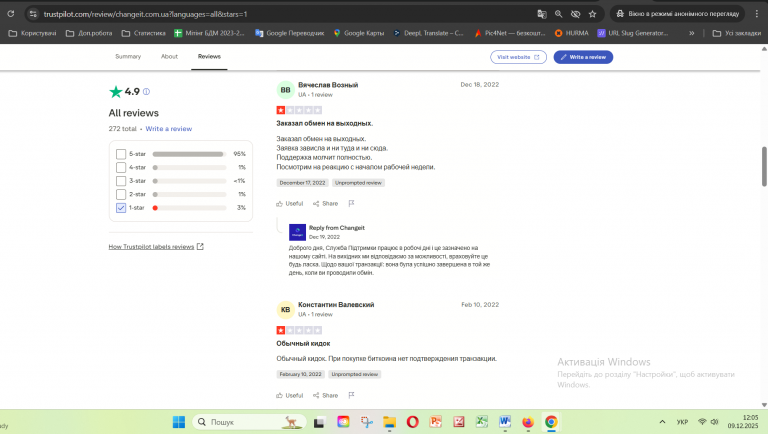
Task: Check the 3-star filter checkbox
Action: (121, 181)
